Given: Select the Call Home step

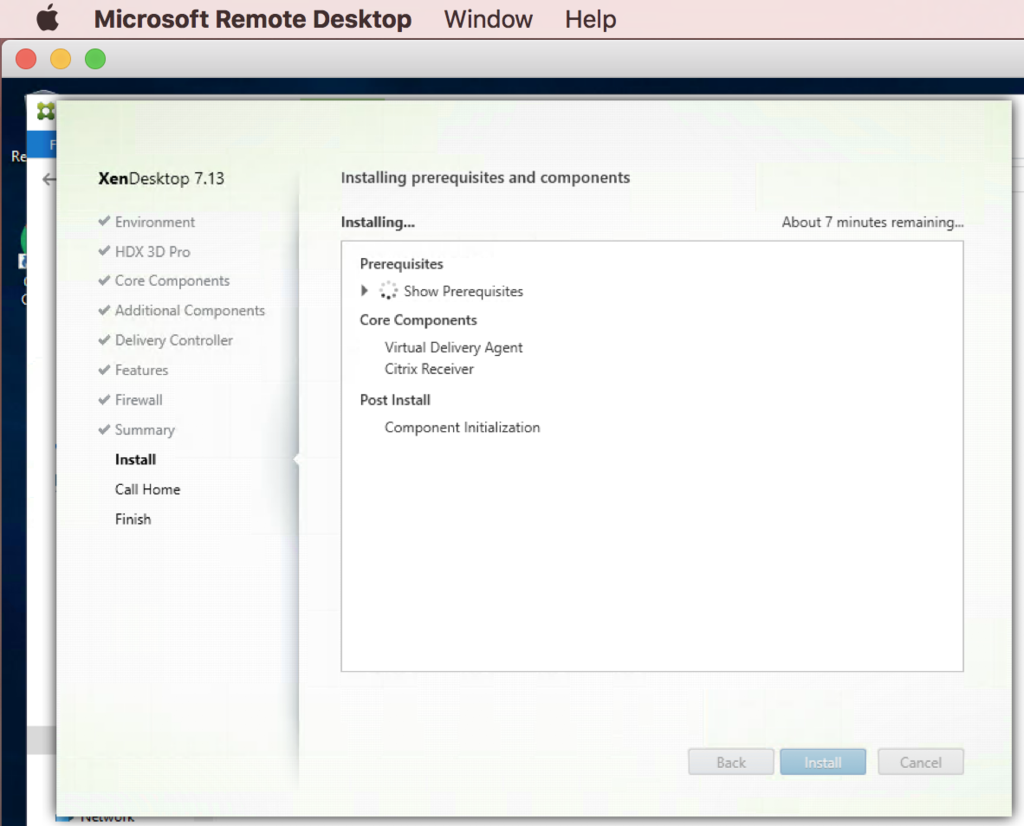Looking at the screenshot, I should [x=148, y=489].
